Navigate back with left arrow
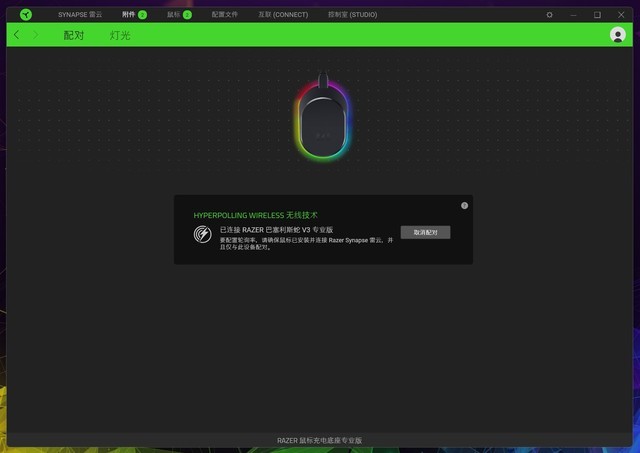The image size is (640, 453). point(16,35)
